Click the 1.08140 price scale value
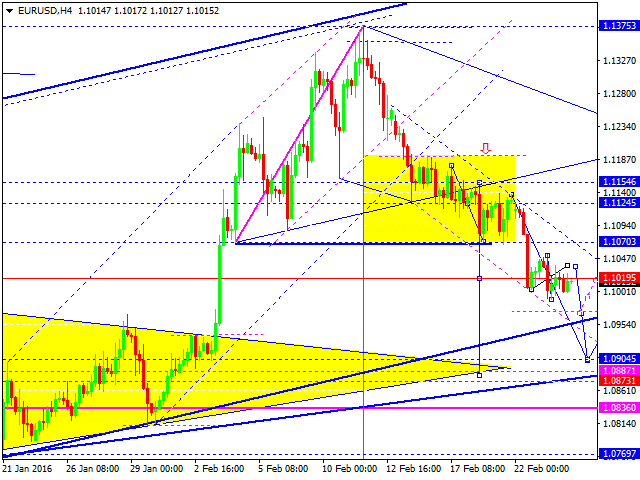This screenshot has width=640, height=480. (620, 424)
